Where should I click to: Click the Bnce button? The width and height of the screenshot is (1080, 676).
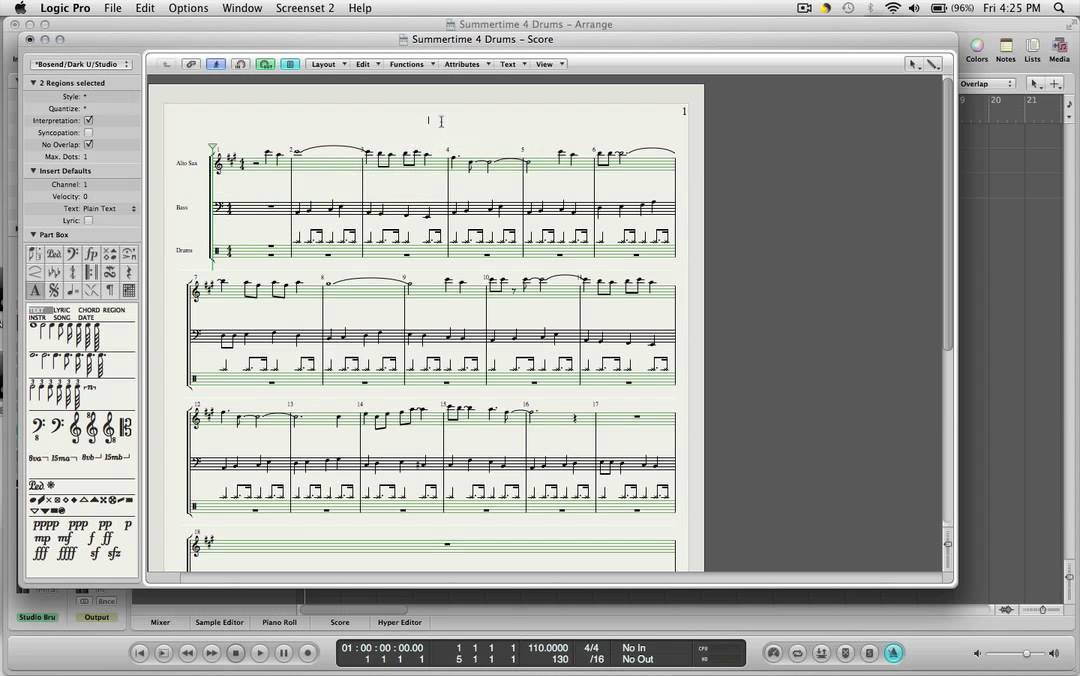105,602
